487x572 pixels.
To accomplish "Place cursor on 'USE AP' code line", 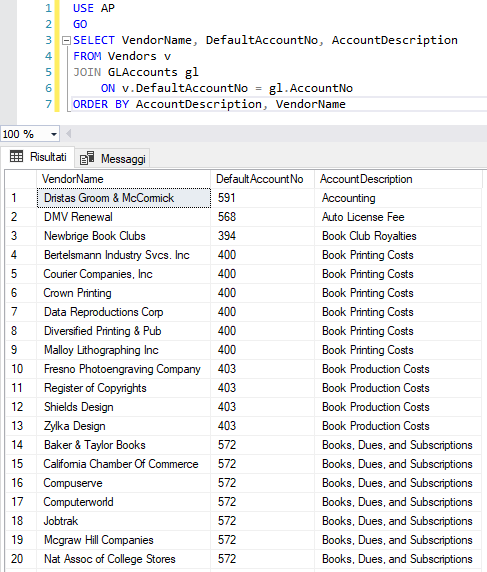I will 94,8.
